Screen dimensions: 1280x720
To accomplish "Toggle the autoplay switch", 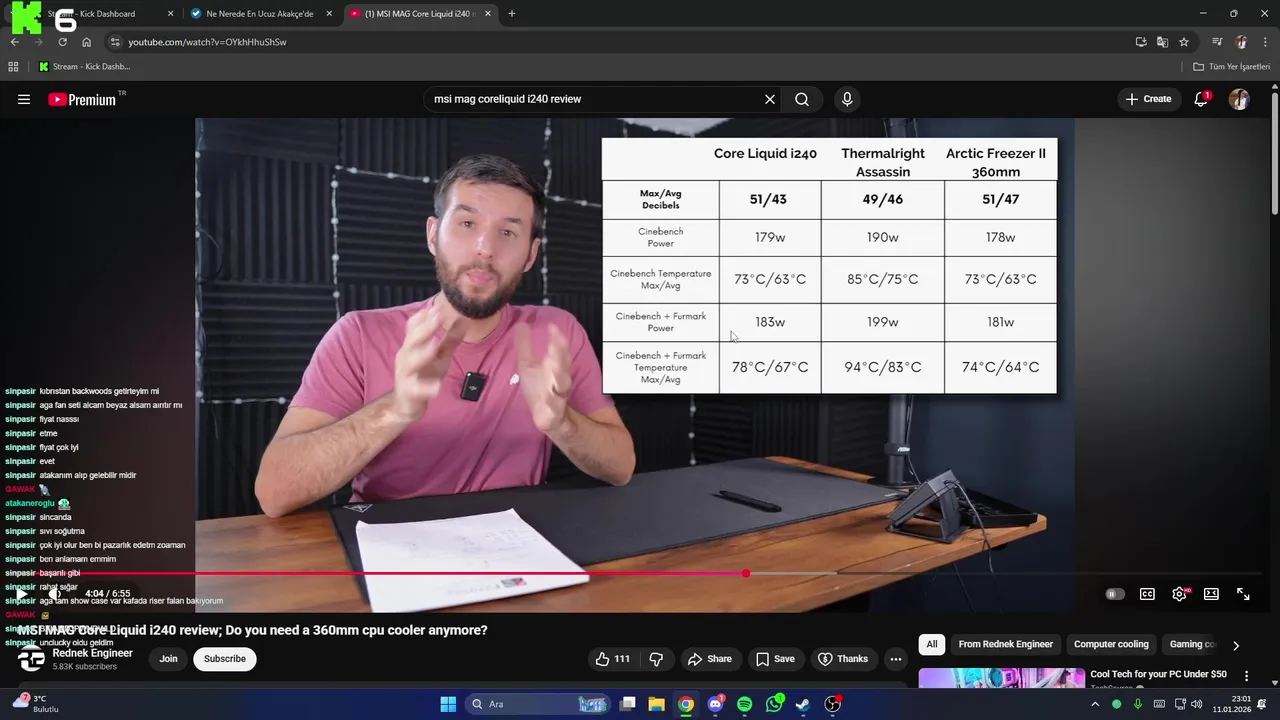I will (1115, 594).
